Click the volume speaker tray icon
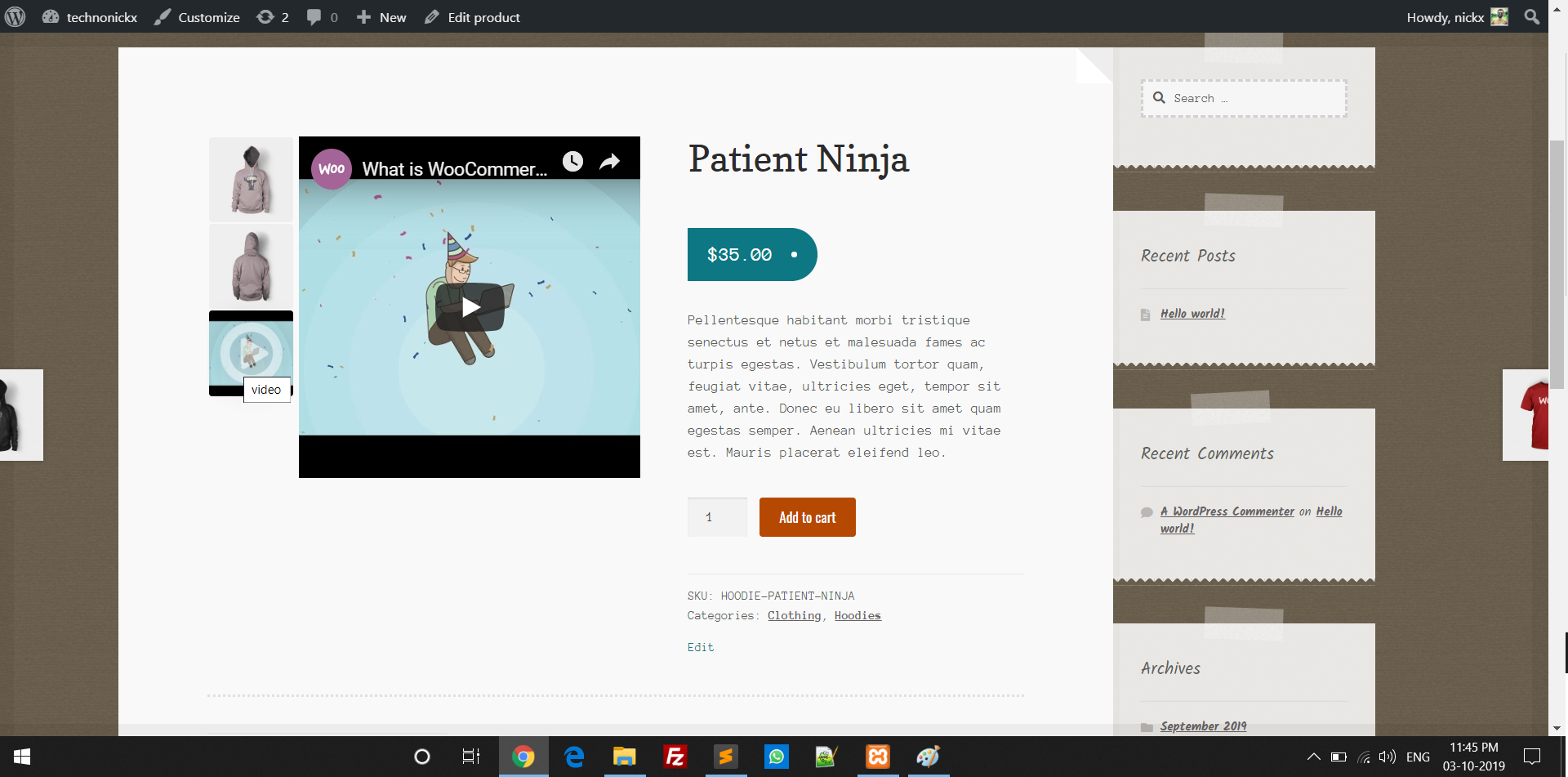Image resolution: width=1568 pixels, height=777 pixels. coord(1387,757)
